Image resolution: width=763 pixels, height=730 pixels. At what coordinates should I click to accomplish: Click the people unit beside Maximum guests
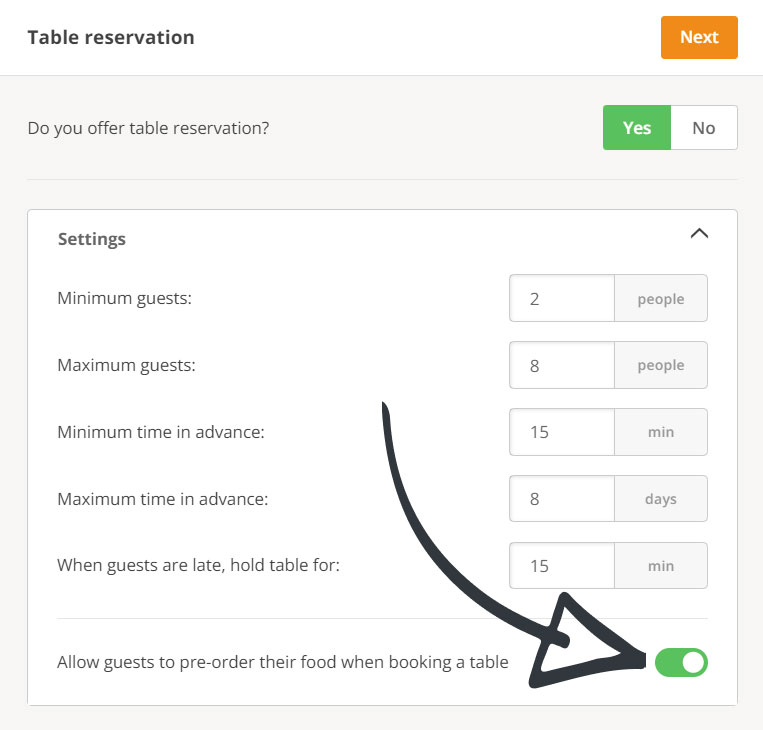[661, 365]
